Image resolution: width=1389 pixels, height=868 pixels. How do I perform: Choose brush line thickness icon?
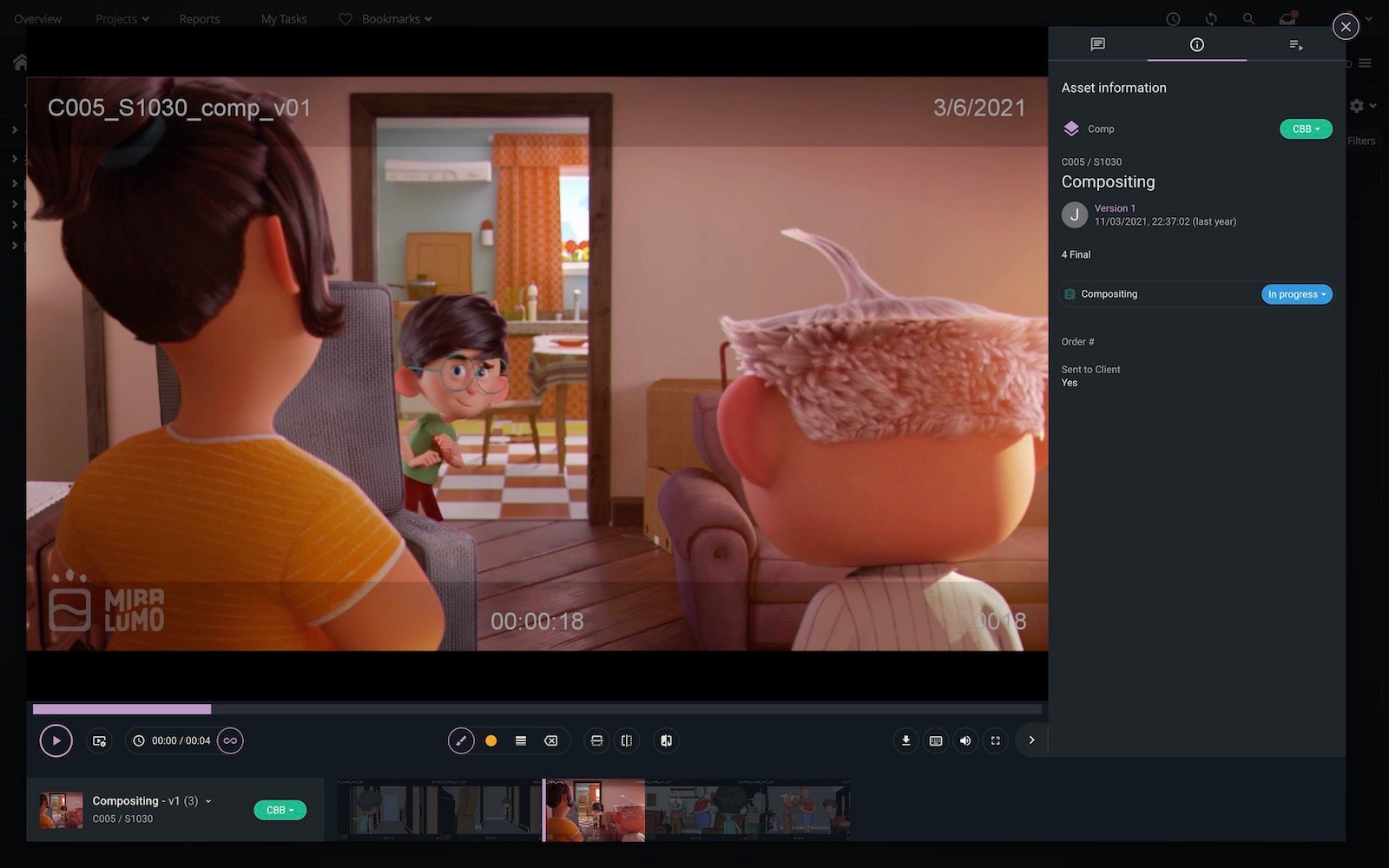521,740
